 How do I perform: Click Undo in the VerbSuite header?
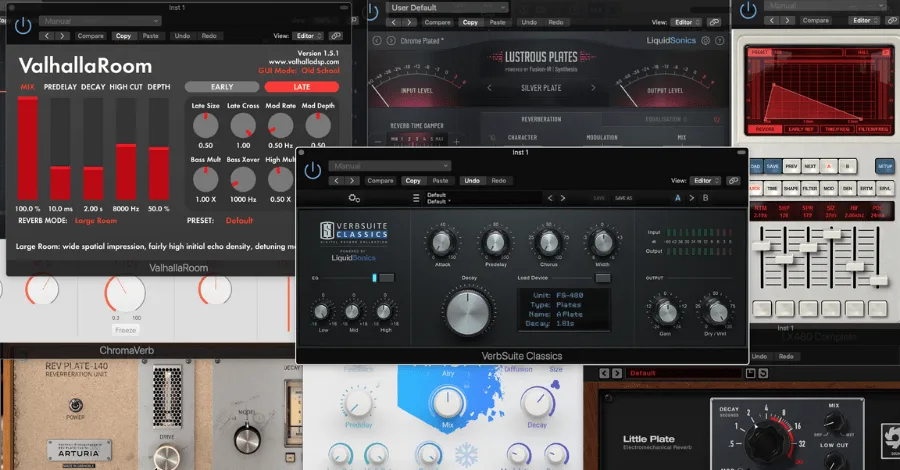(472, 181)
